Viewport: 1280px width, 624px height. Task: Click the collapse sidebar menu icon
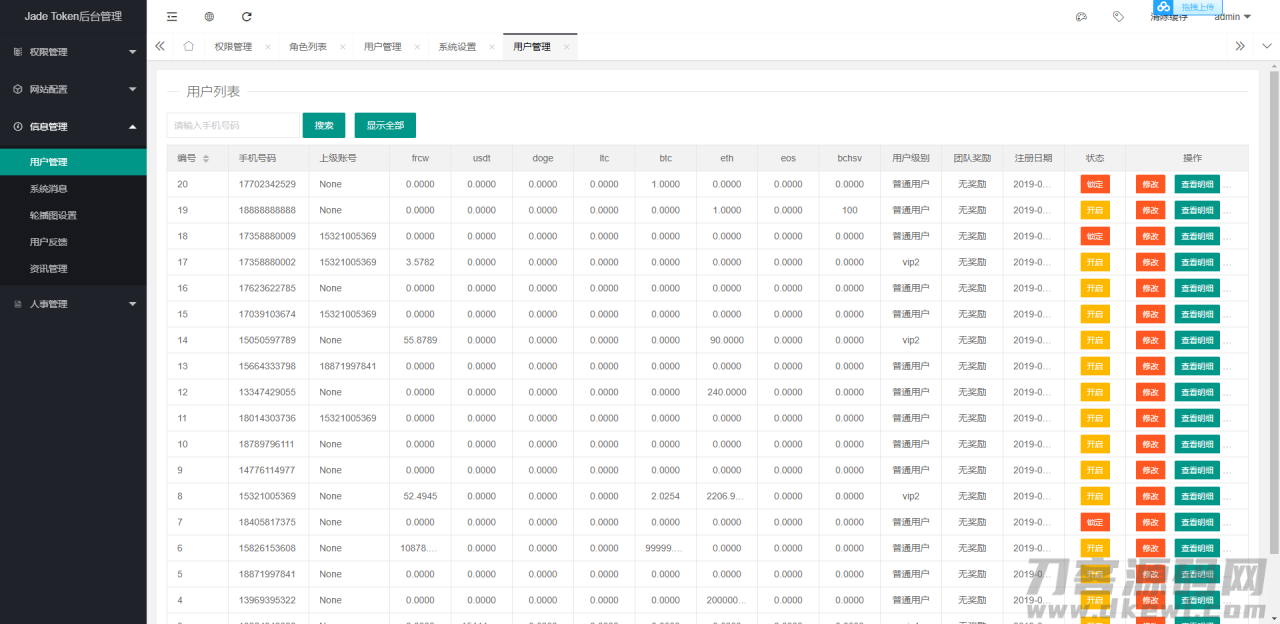170,16
